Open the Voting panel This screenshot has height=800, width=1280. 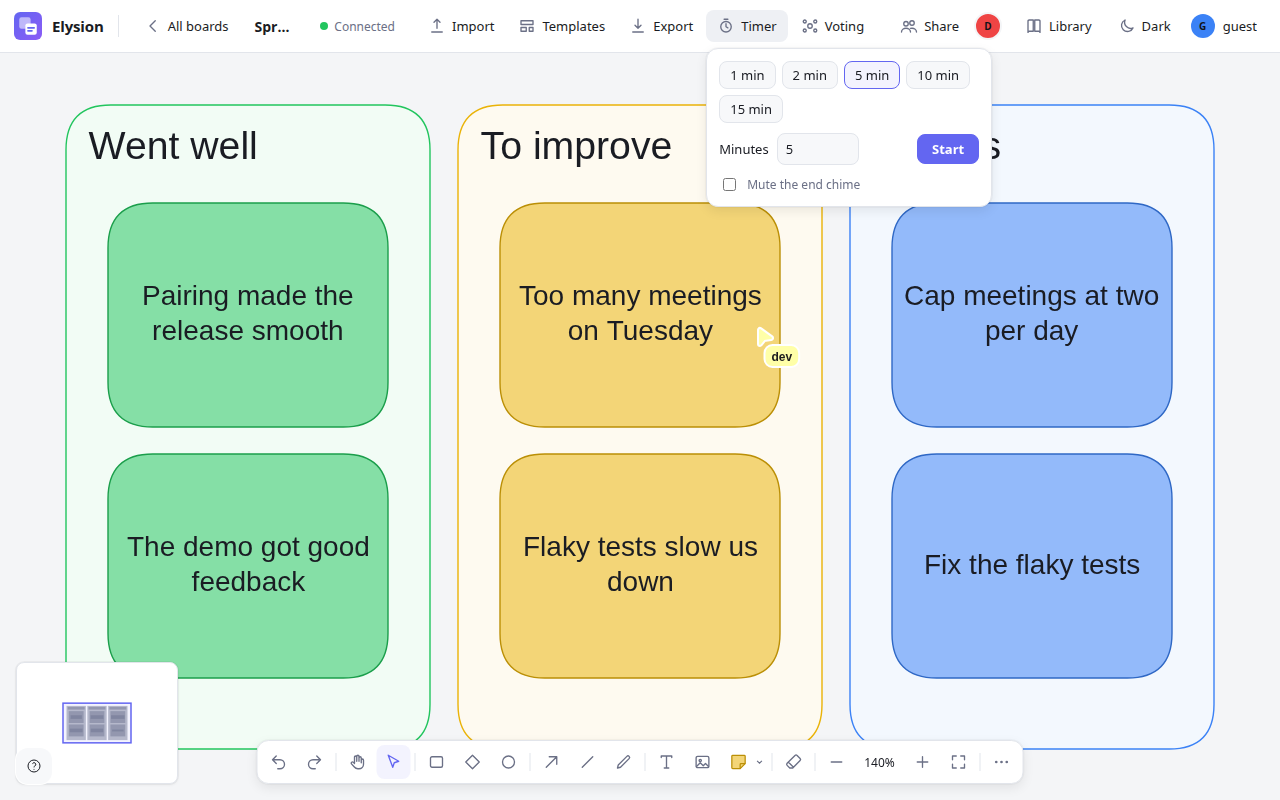pos(833,26)
